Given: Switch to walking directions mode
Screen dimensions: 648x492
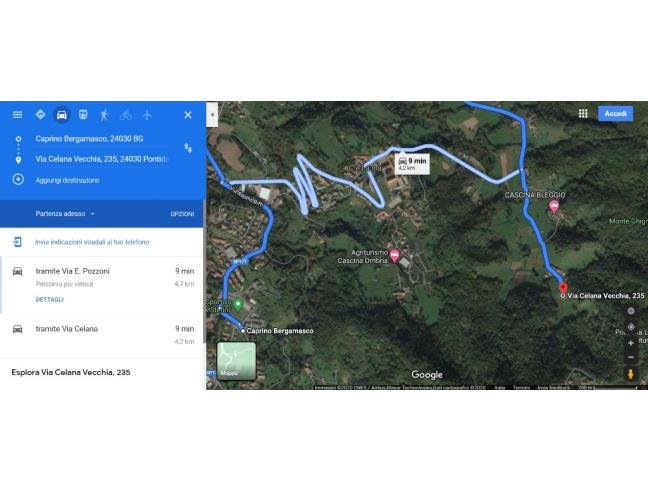Looking at the screenshot, I should click(x=104, y=115).
